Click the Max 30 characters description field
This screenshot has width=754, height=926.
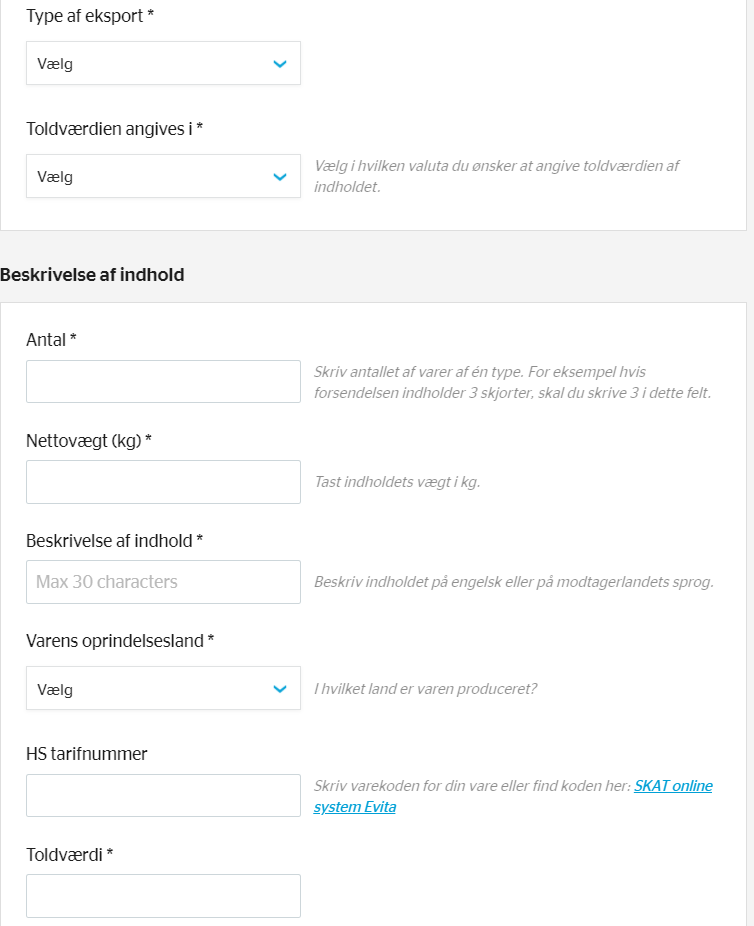[163, 582]
